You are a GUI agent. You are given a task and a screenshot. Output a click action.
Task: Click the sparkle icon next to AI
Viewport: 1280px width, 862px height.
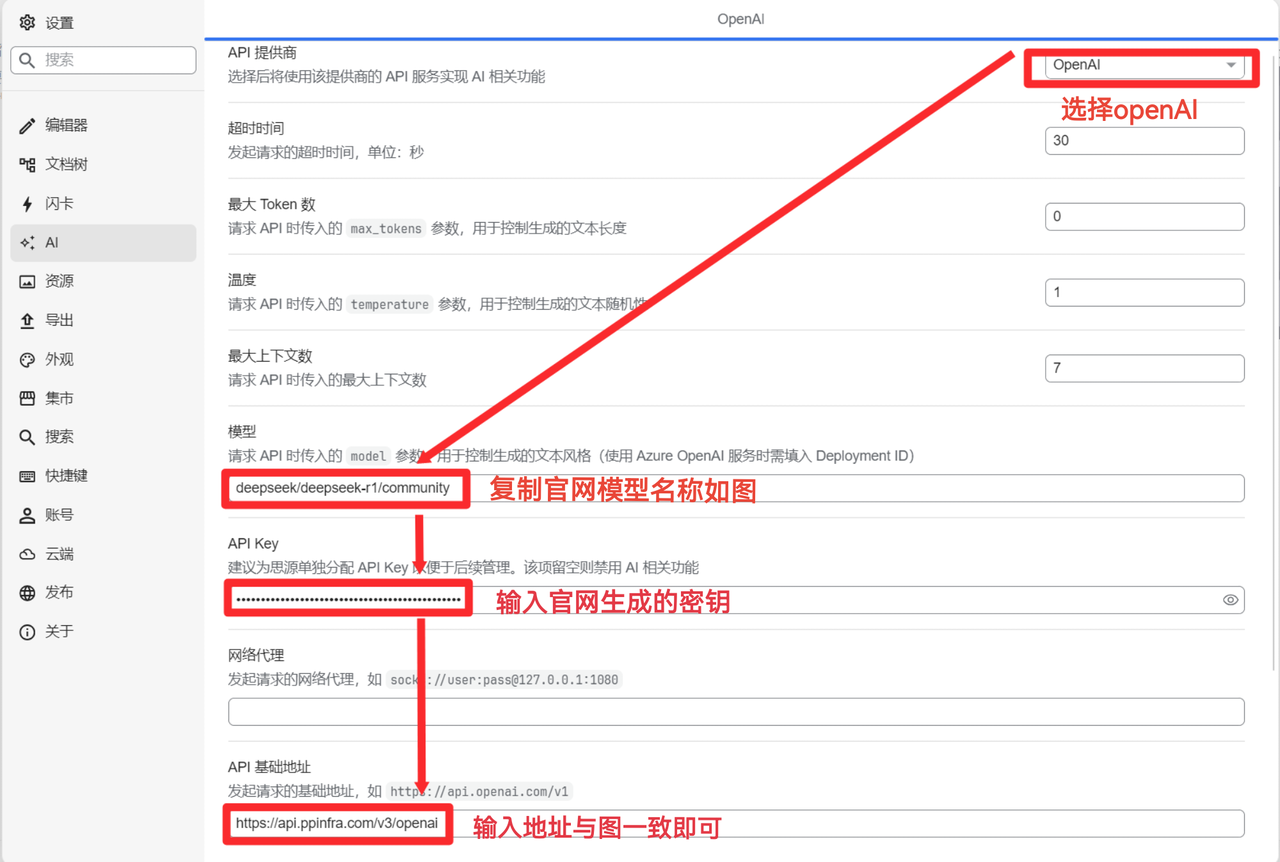pos(28,243)
